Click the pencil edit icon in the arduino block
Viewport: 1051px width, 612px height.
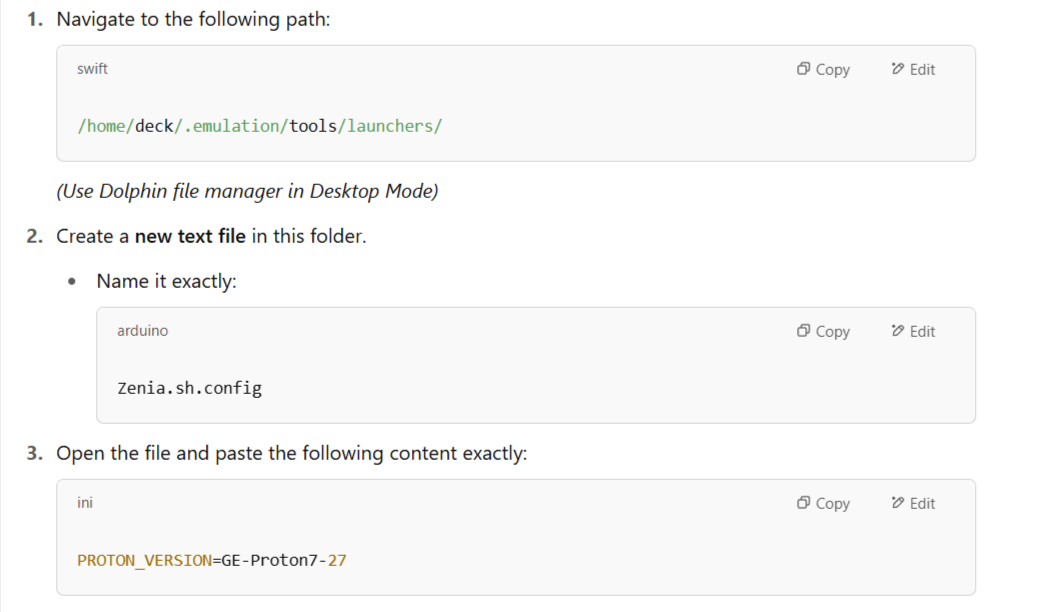(x=898, y=331)
